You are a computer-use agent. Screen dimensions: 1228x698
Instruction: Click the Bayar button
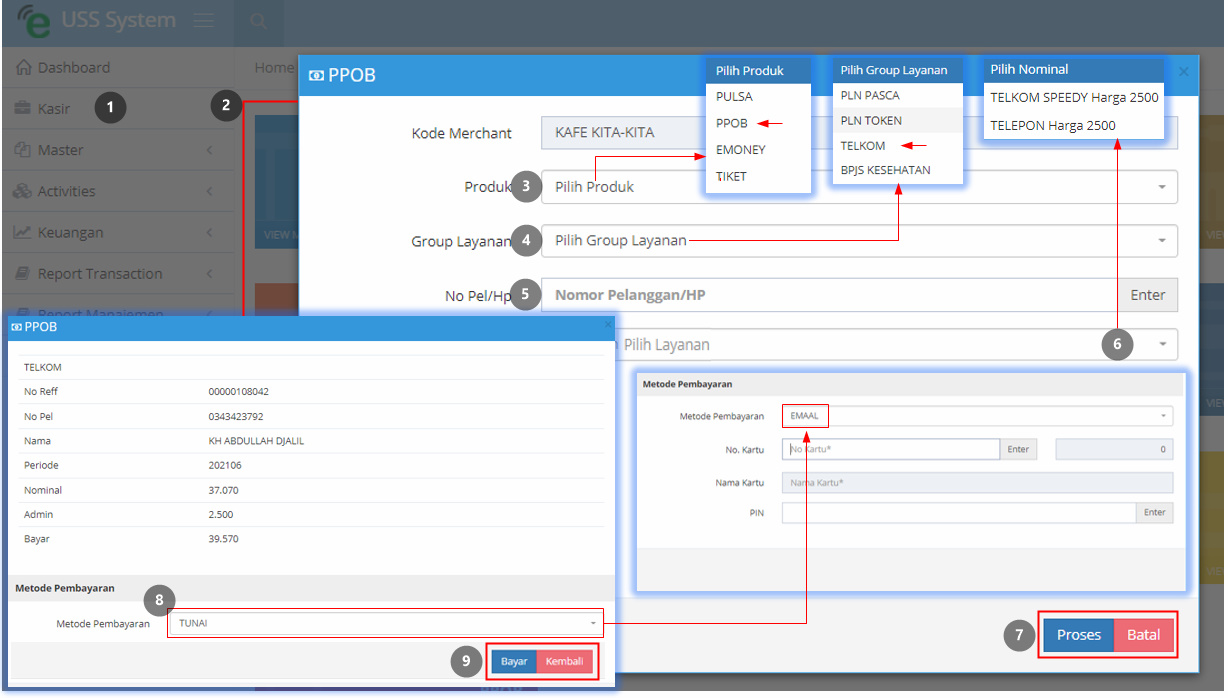(514, 661)
